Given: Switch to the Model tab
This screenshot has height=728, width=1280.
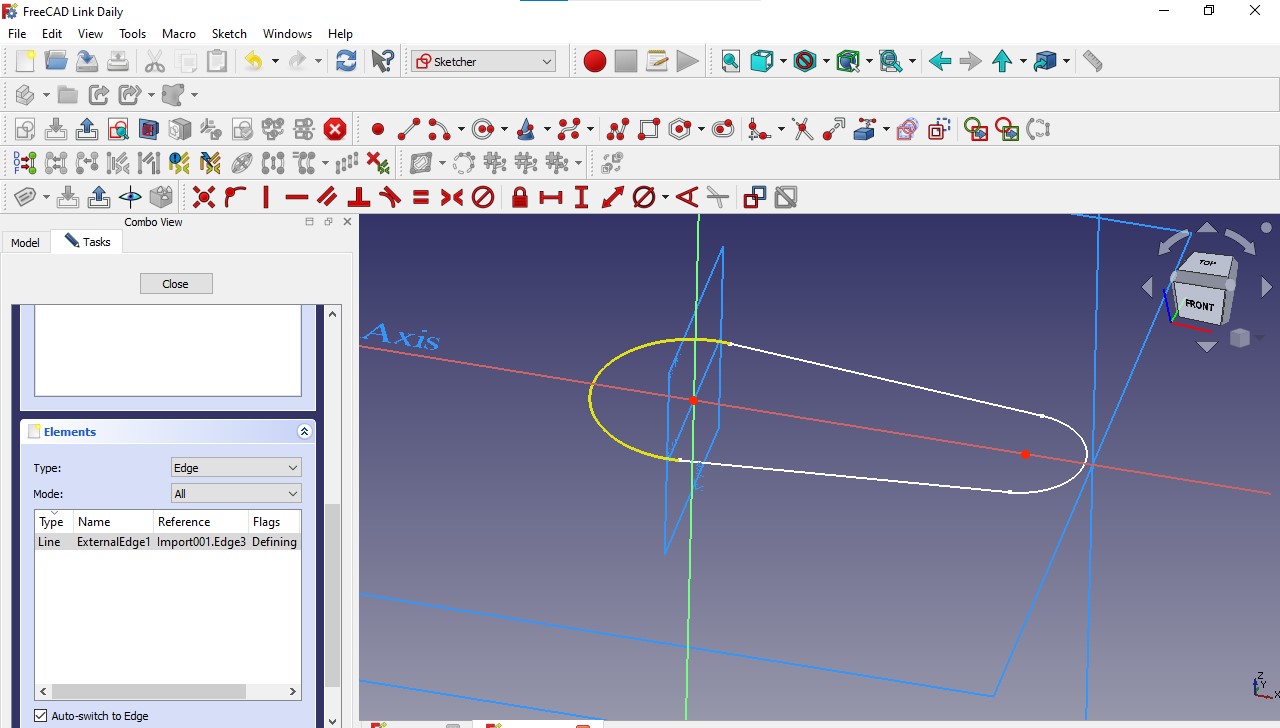Looking at the screenshot, I should 25,242.
